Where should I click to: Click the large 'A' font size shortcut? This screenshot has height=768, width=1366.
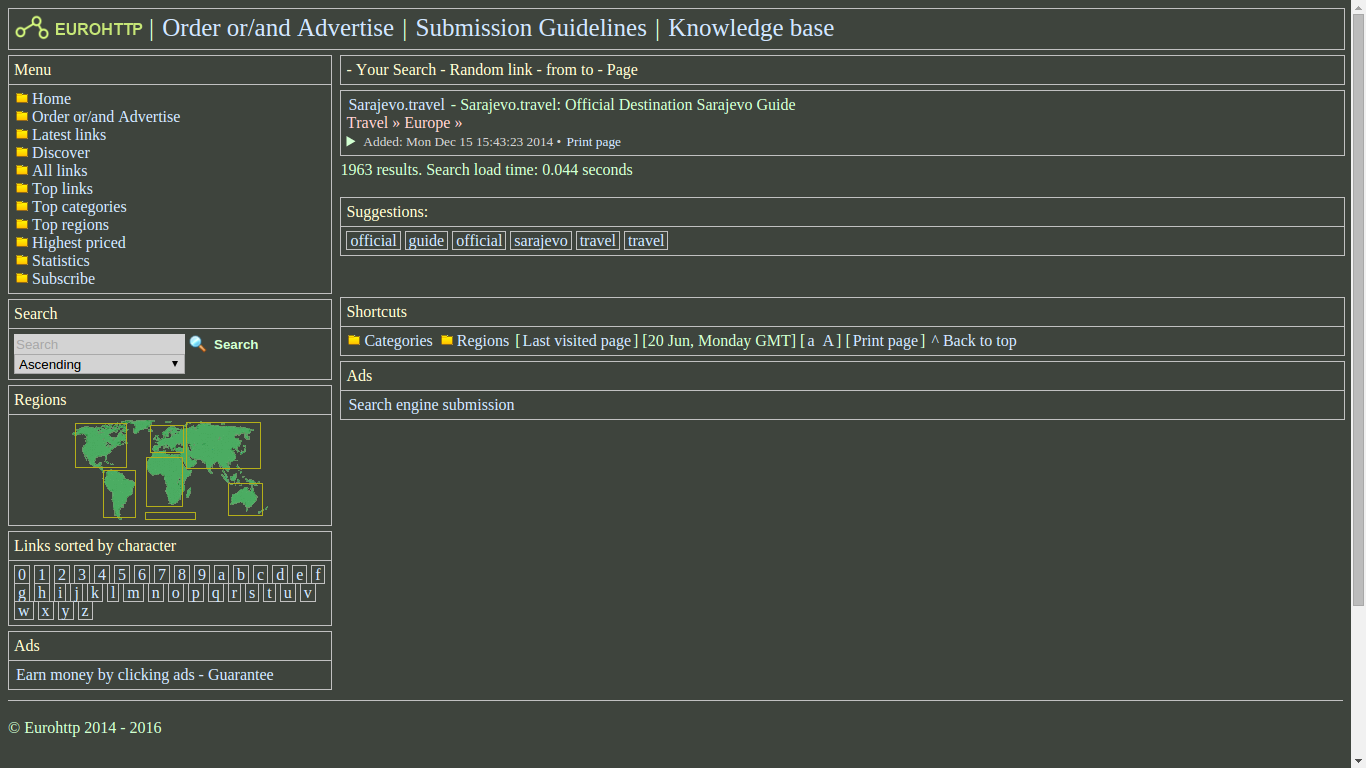828,340
